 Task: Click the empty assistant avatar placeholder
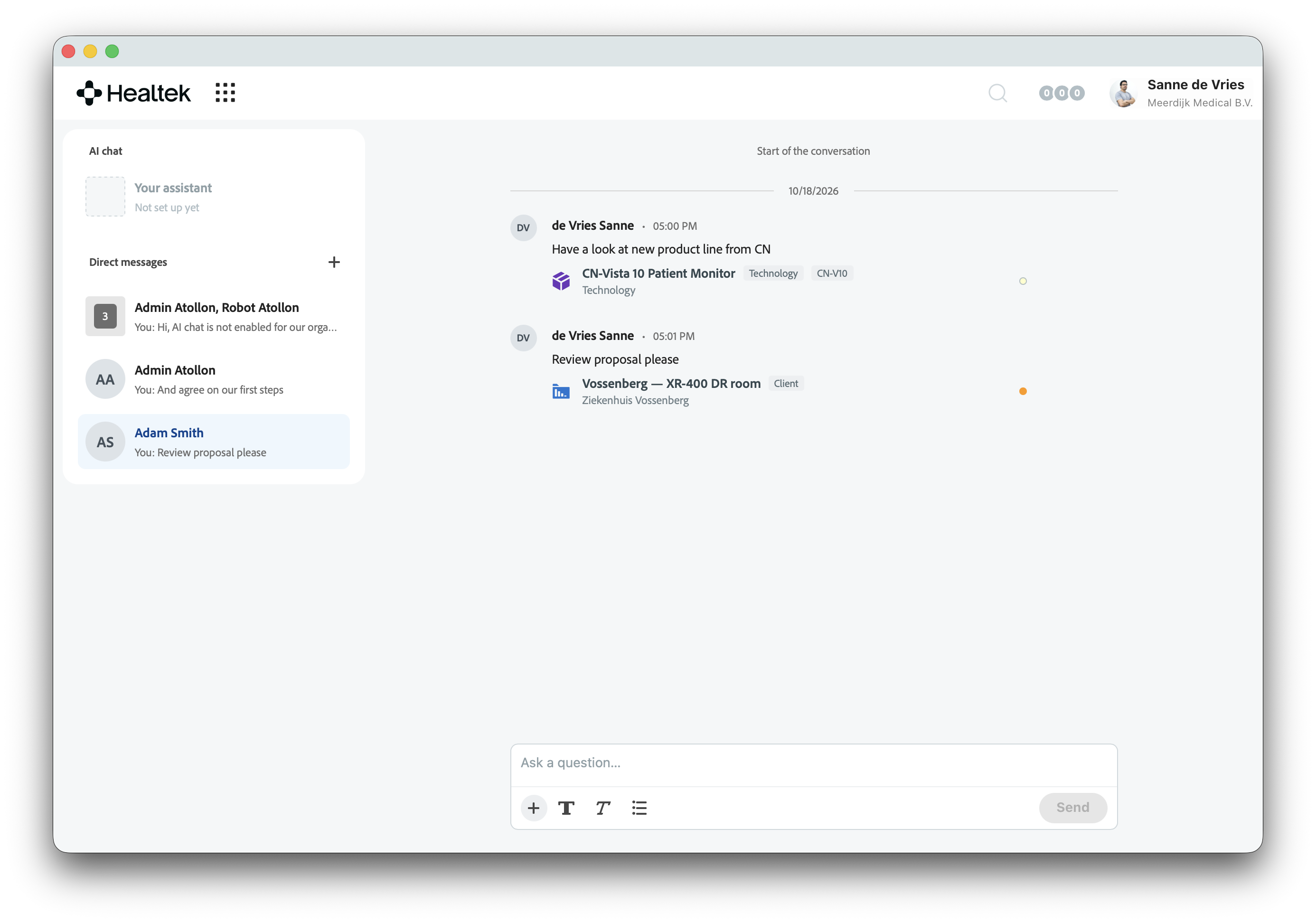coord(105,197)
